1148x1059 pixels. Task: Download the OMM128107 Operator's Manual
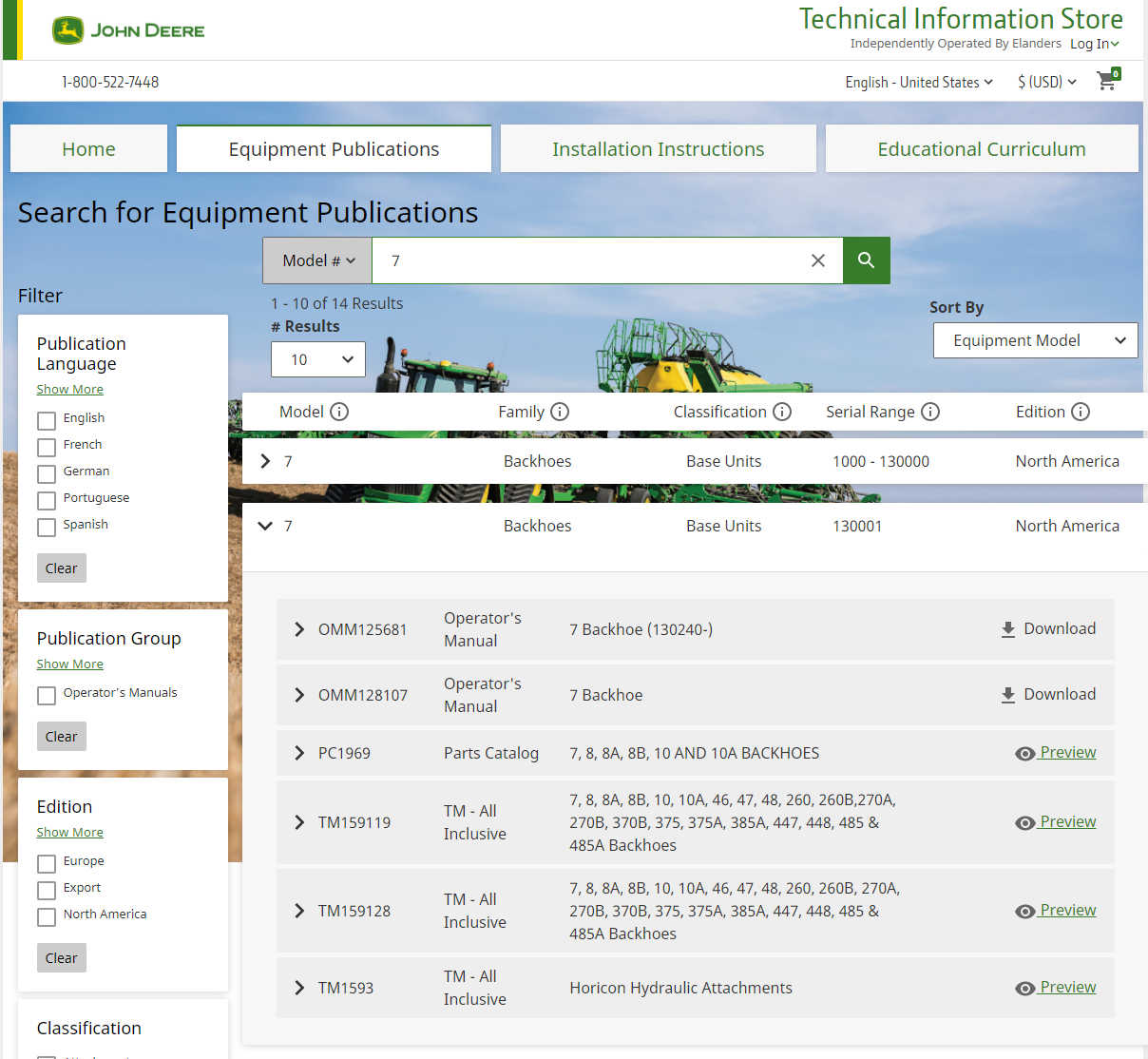[1048, 695]
